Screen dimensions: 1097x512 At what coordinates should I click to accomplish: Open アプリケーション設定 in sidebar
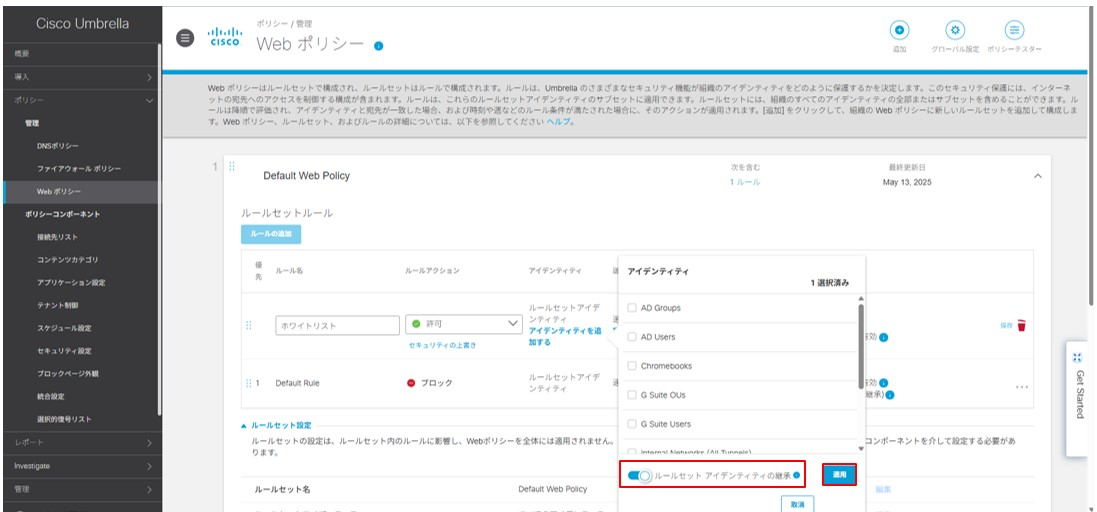tap(71, 283)
